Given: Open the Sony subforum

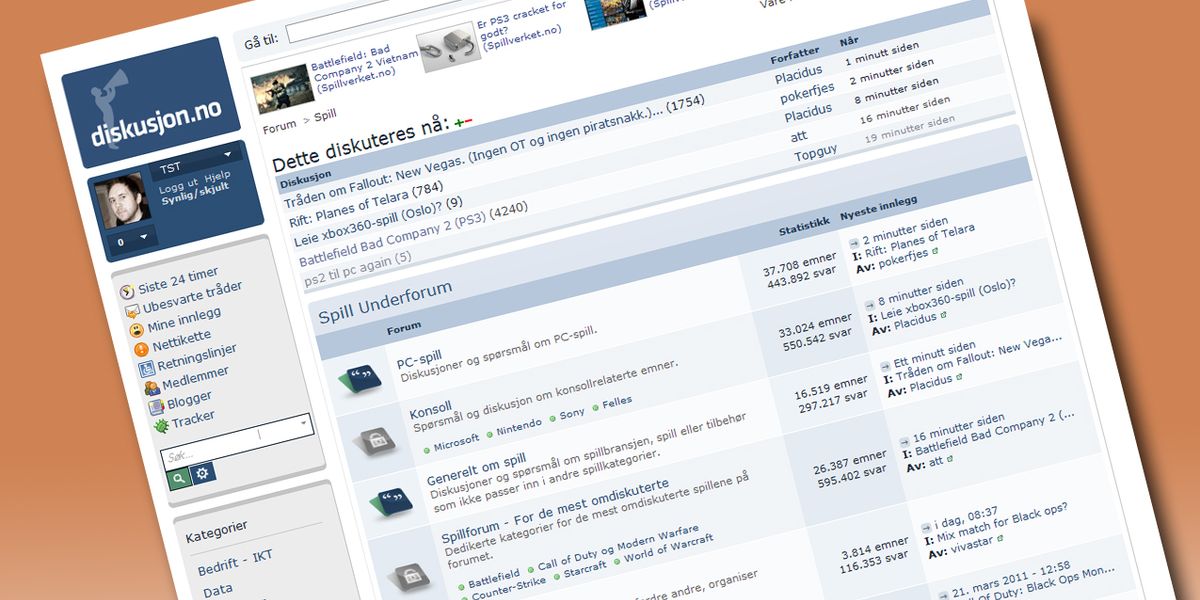Looking at the screenshot, I should pos(570,415).
